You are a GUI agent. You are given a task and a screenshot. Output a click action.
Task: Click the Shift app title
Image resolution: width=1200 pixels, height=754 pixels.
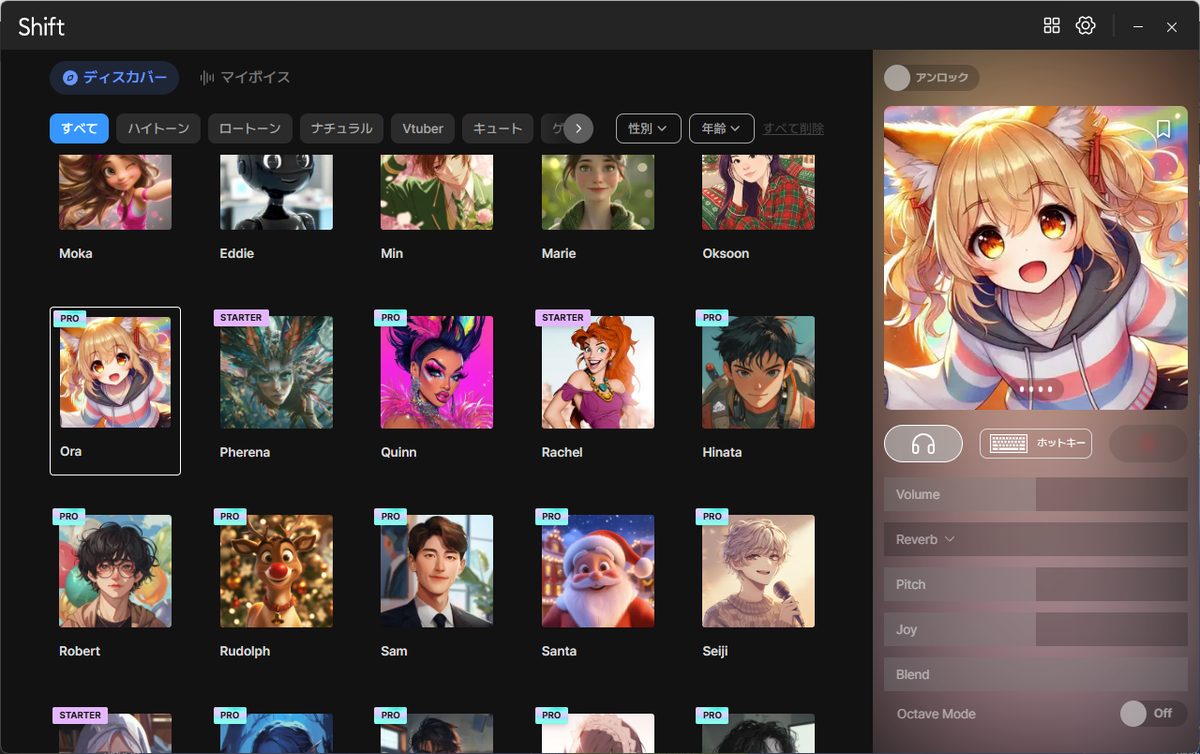(x=41, y=27)
